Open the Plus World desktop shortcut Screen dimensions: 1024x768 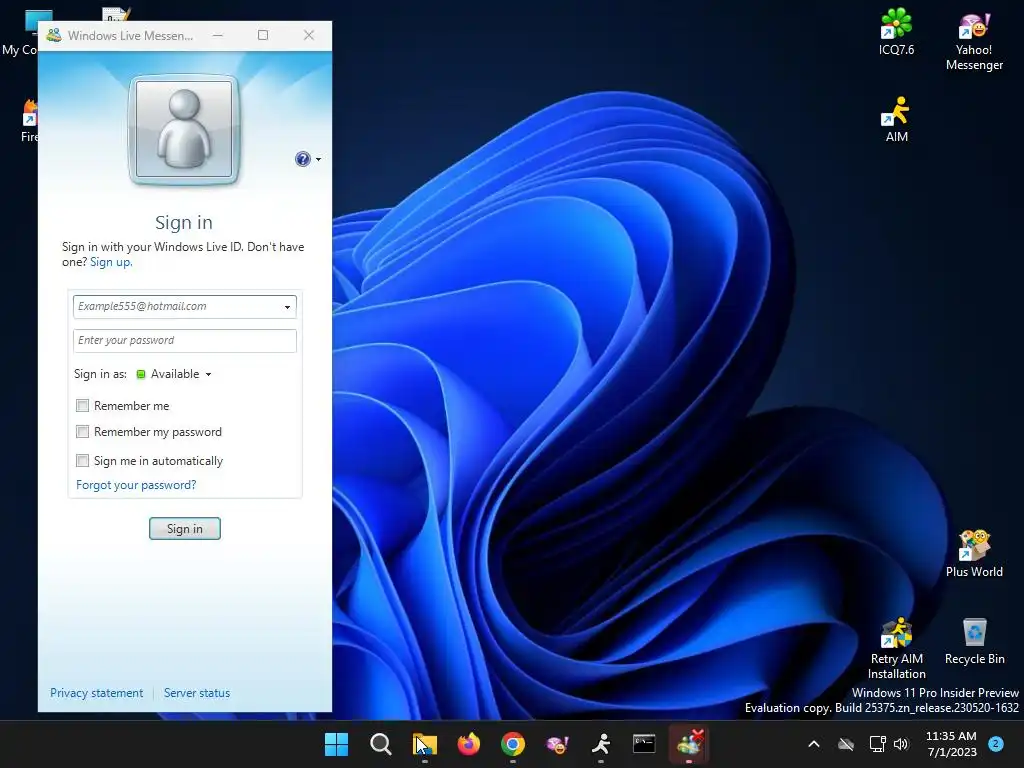pyautogui.click(x=974, y=554)
